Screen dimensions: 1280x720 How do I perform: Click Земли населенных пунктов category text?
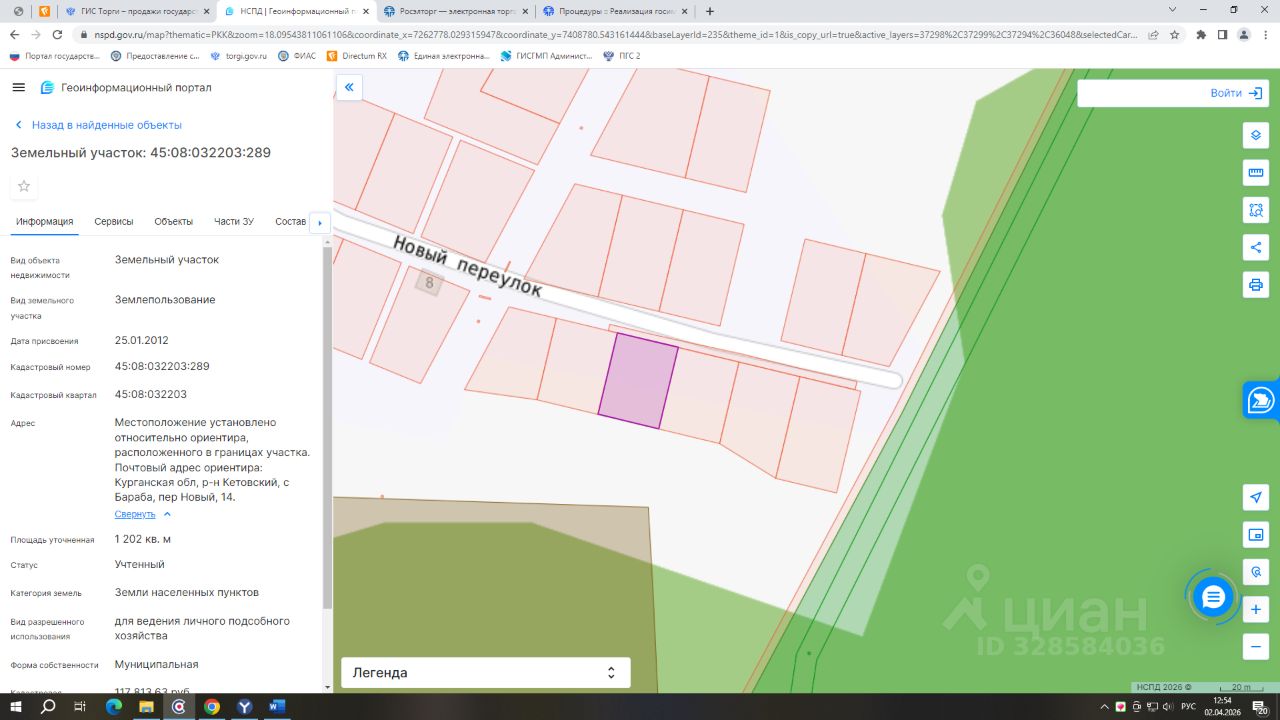point(187,592)
